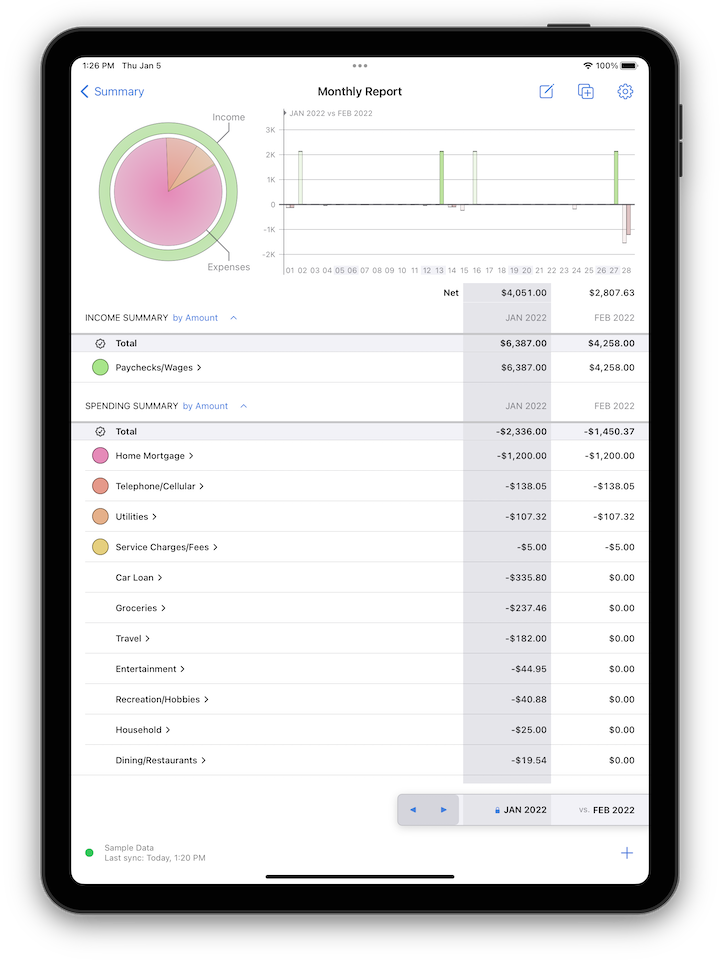This screenshot has width=720, height=969.
Task: Open Dining/Restaurants category details
Action: click(161, 761)
